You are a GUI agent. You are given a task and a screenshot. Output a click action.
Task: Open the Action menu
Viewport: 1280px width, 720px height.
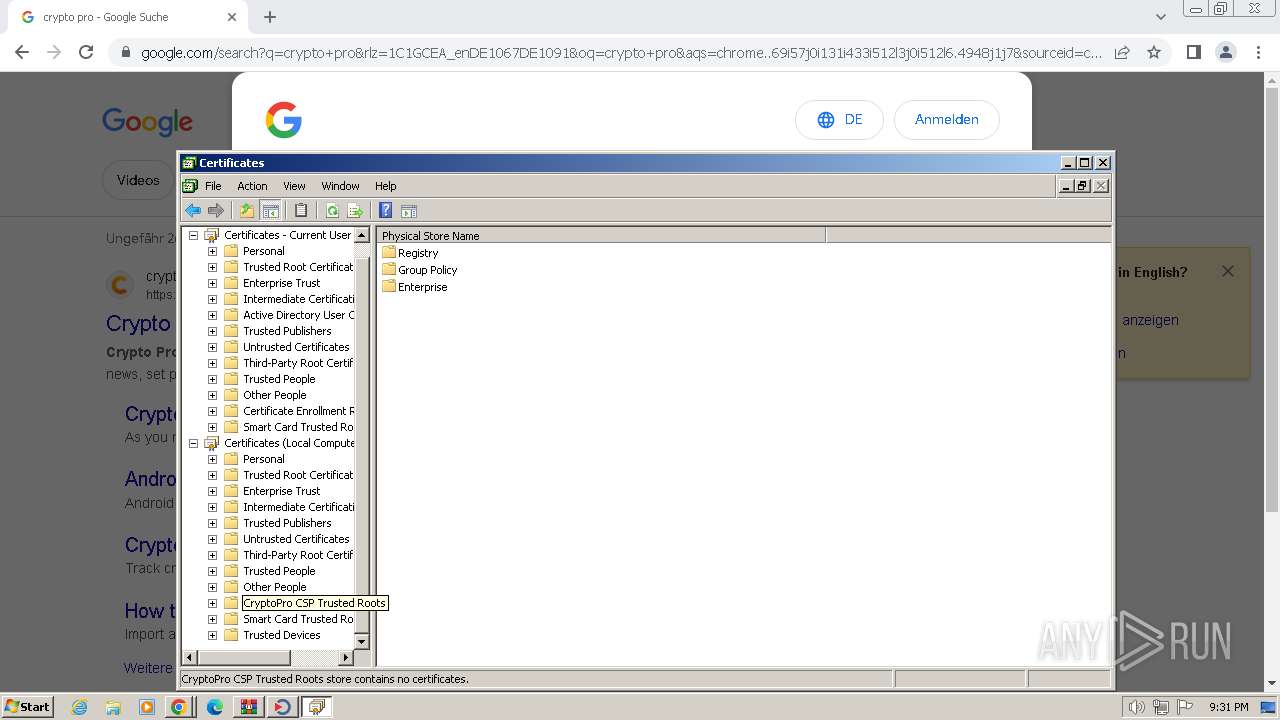pyautogui.click(x=252, y=186)
